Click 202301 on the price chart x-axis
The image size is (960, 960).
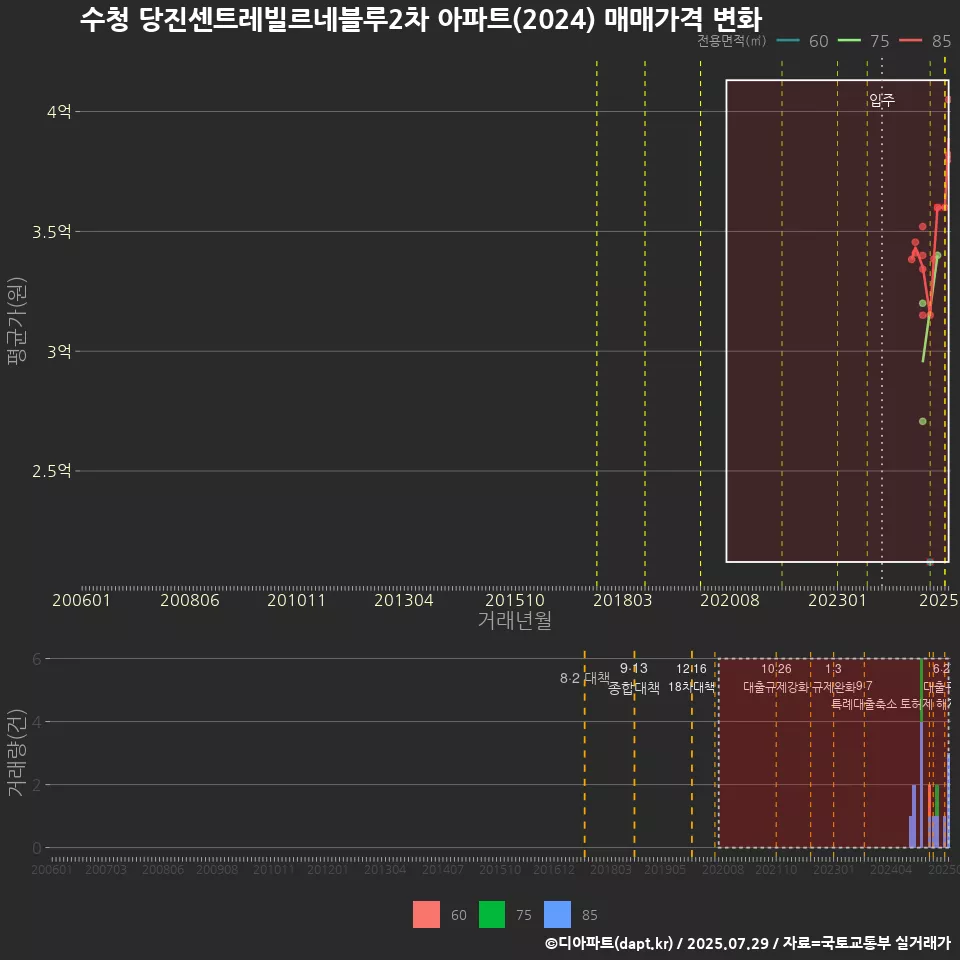click(x=838, y=600)
